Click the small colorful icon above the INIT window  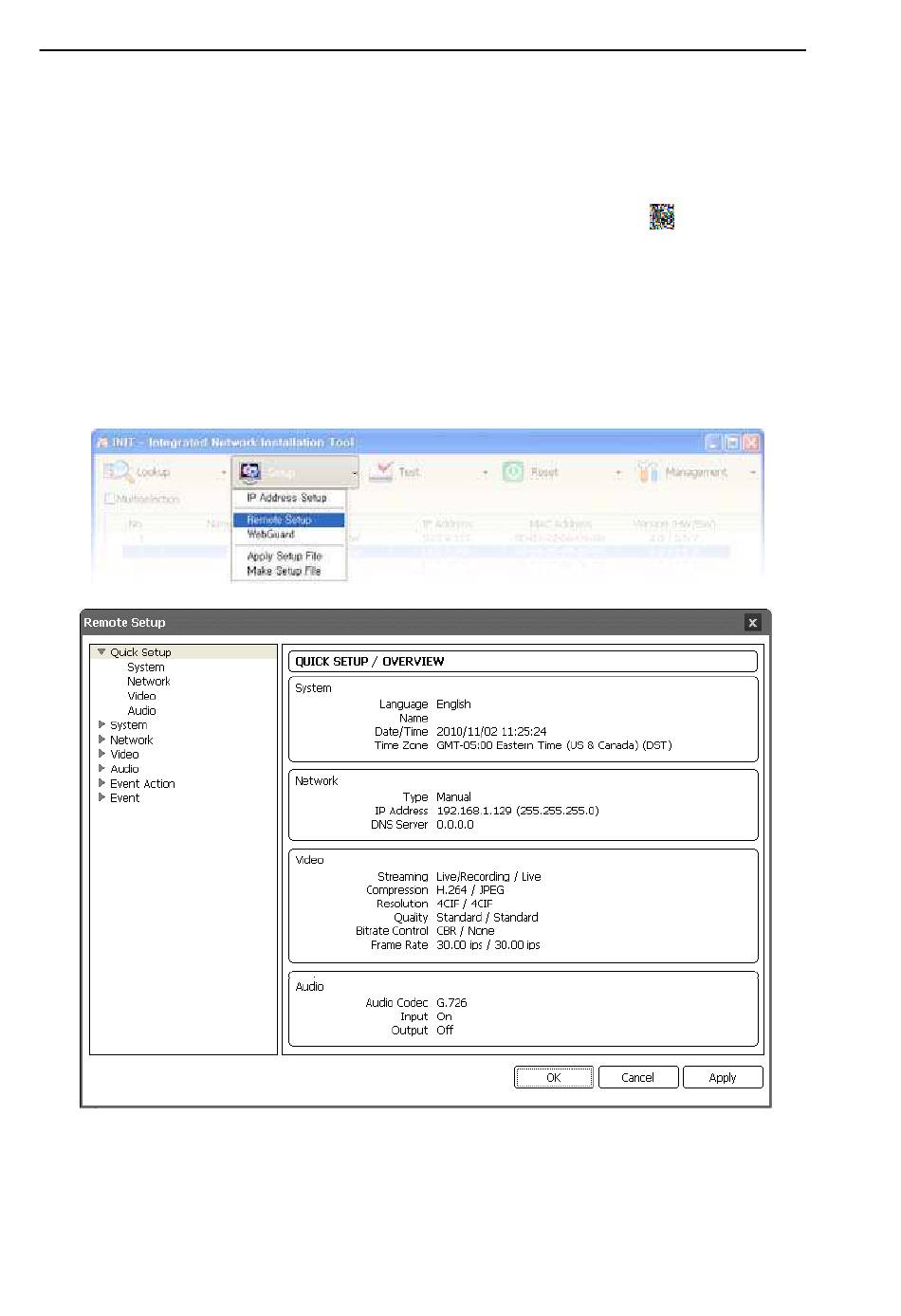pos(662,216)
